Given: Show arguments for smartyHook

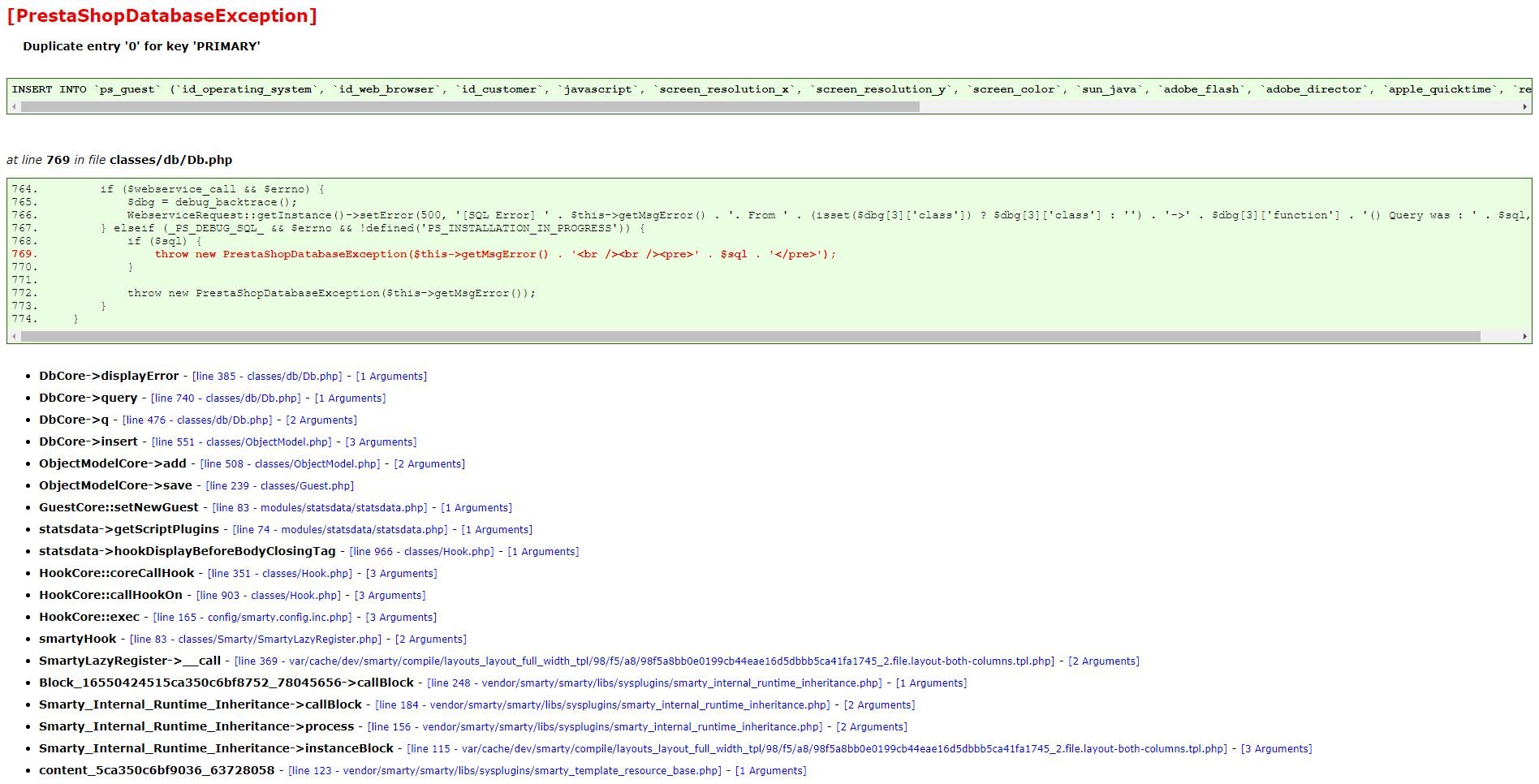Looking at the screenshot, I should tap(431, 640).
